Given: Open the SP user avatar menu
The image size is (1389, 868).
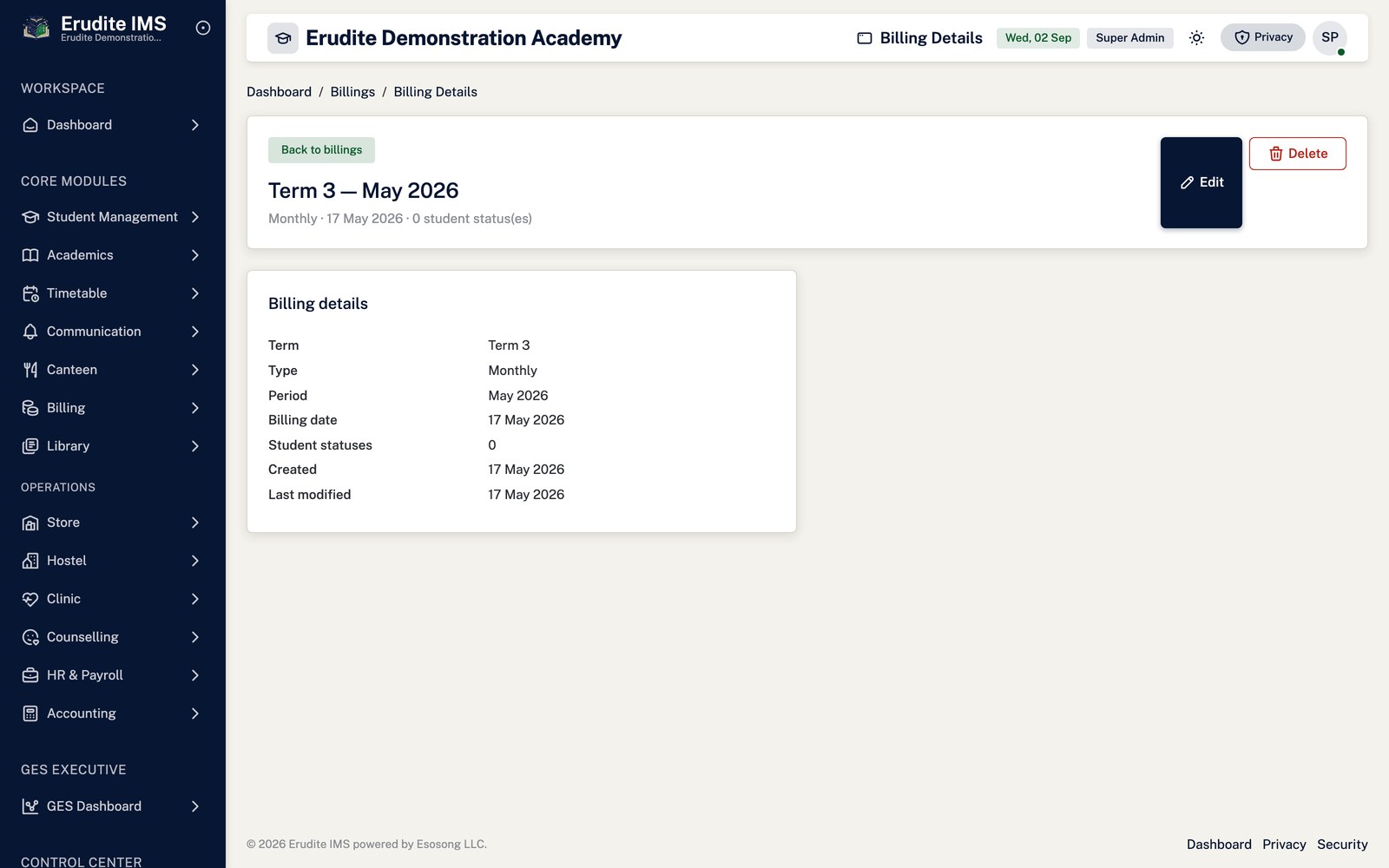Looking at the screenshot, I should pos(1330,37).
